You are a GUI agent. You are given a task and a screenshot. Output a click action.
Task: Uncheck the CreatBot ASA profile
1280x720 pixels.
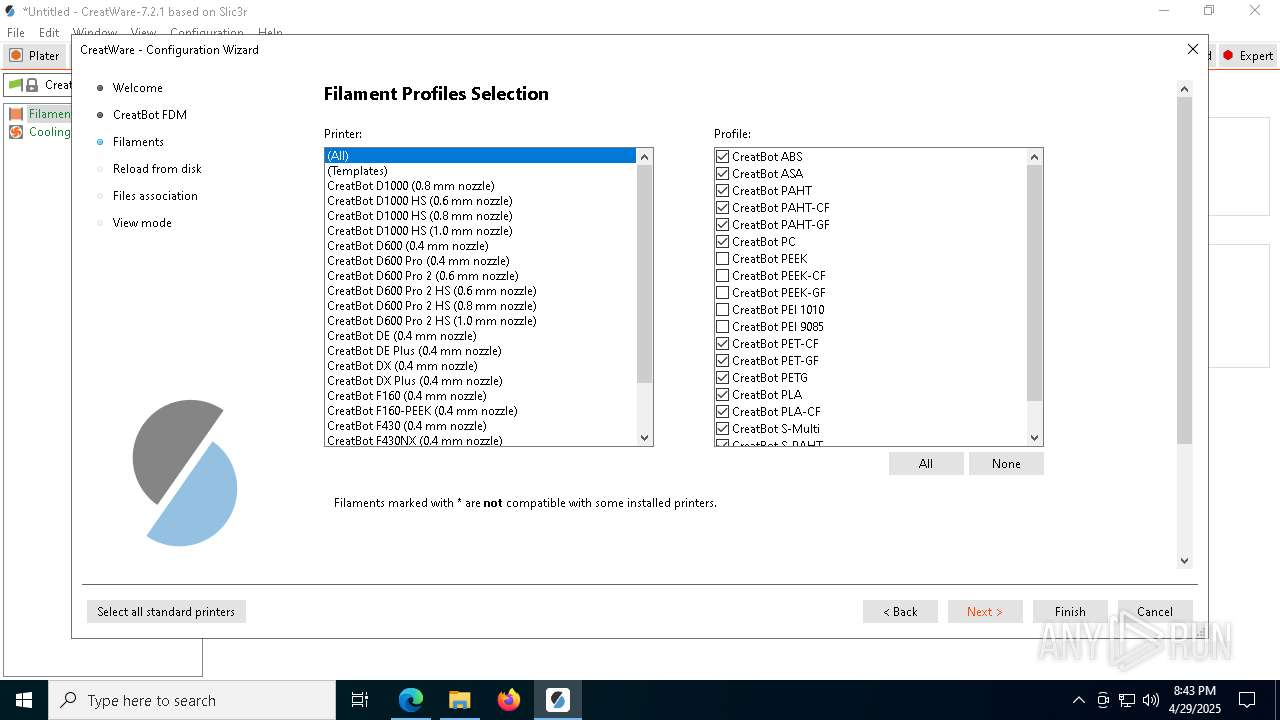pos(722,174)
